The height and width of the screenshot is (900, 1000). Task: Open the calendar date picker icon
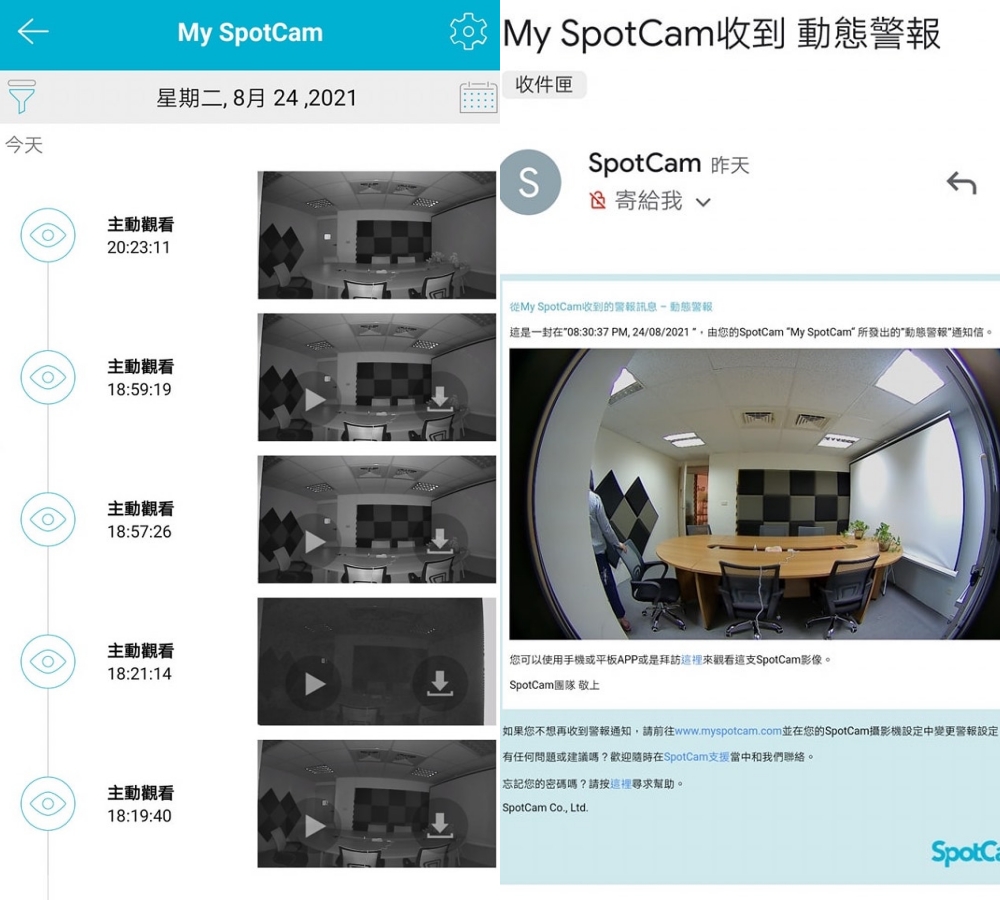click(x=478, y=97)
